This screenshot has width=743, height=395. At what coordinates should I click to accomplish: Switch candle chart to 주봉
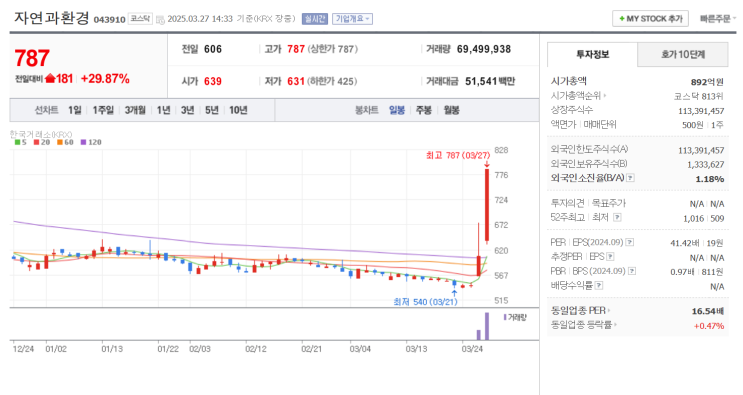(424, 110)
